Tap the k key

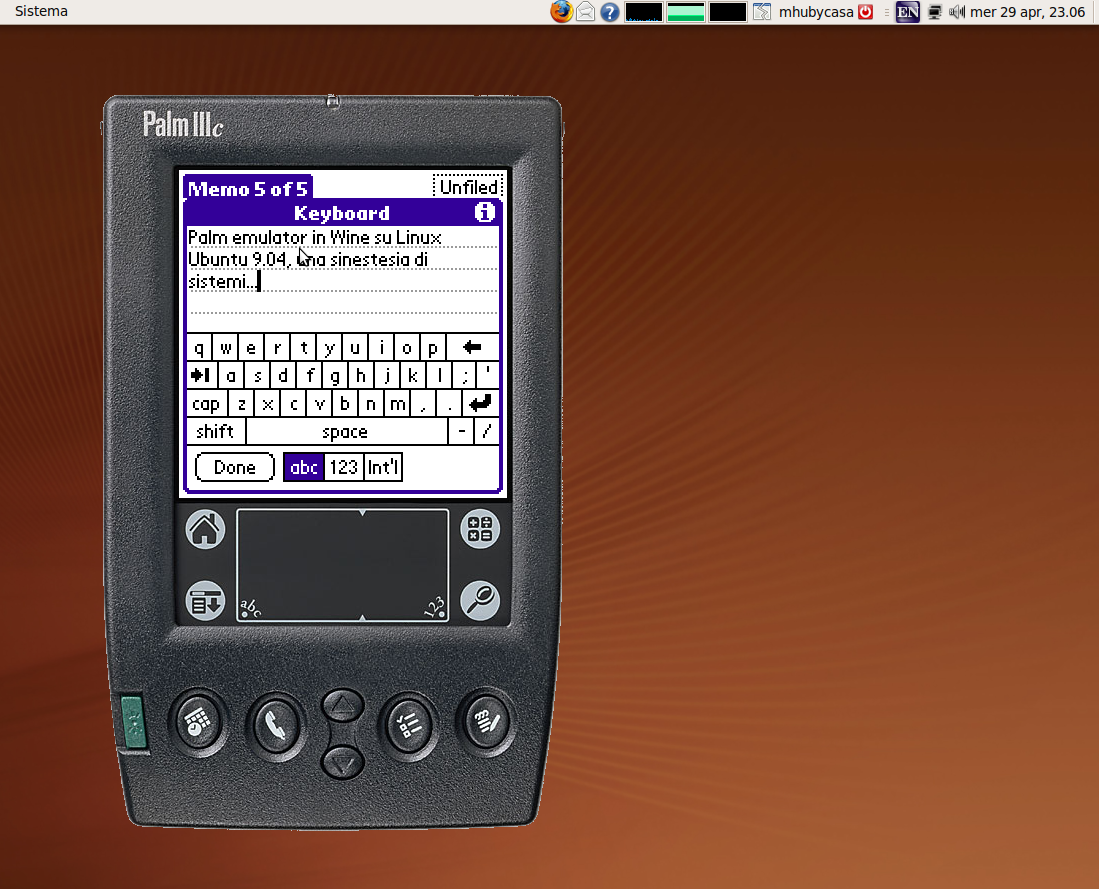click(413, 375)
